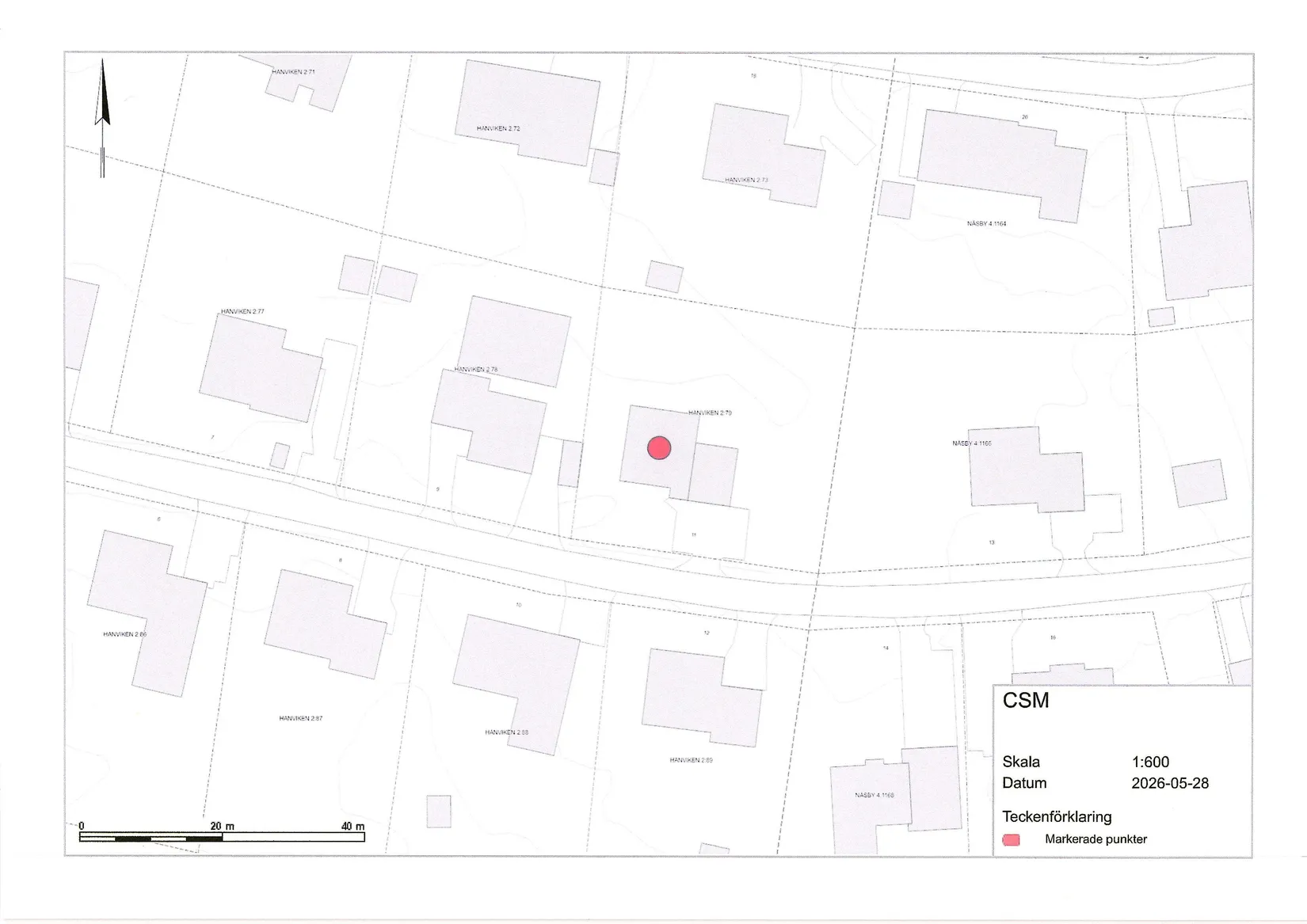Viewport: 1307px width, 924px height.
Task: Click the HANVIKEN 2:77 property label
Action: pos(242,312)
